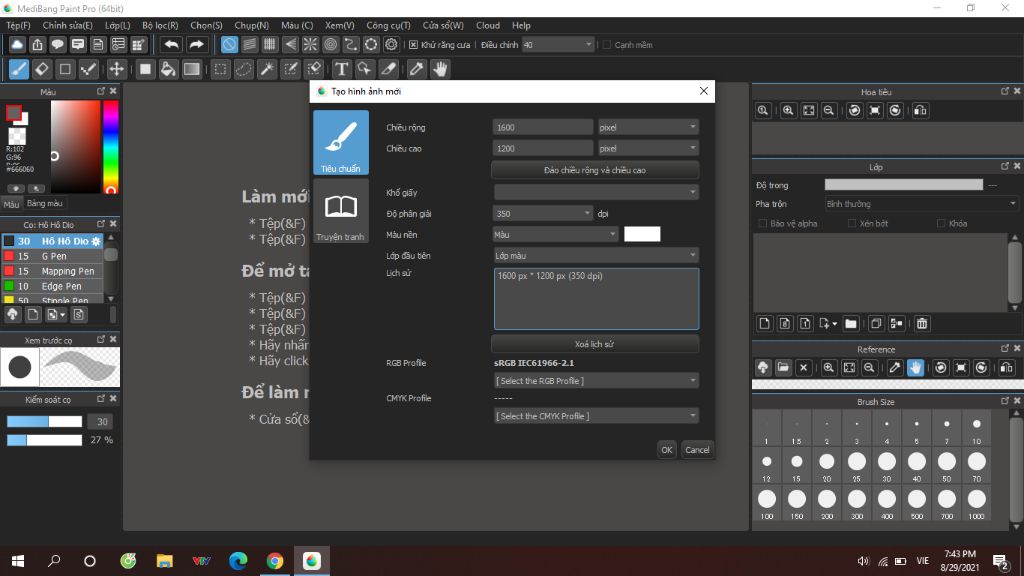Zoom out within Hoa tiêu navigator panel
Viewport: 1024px width, 576px height.
tap(829, 110)
